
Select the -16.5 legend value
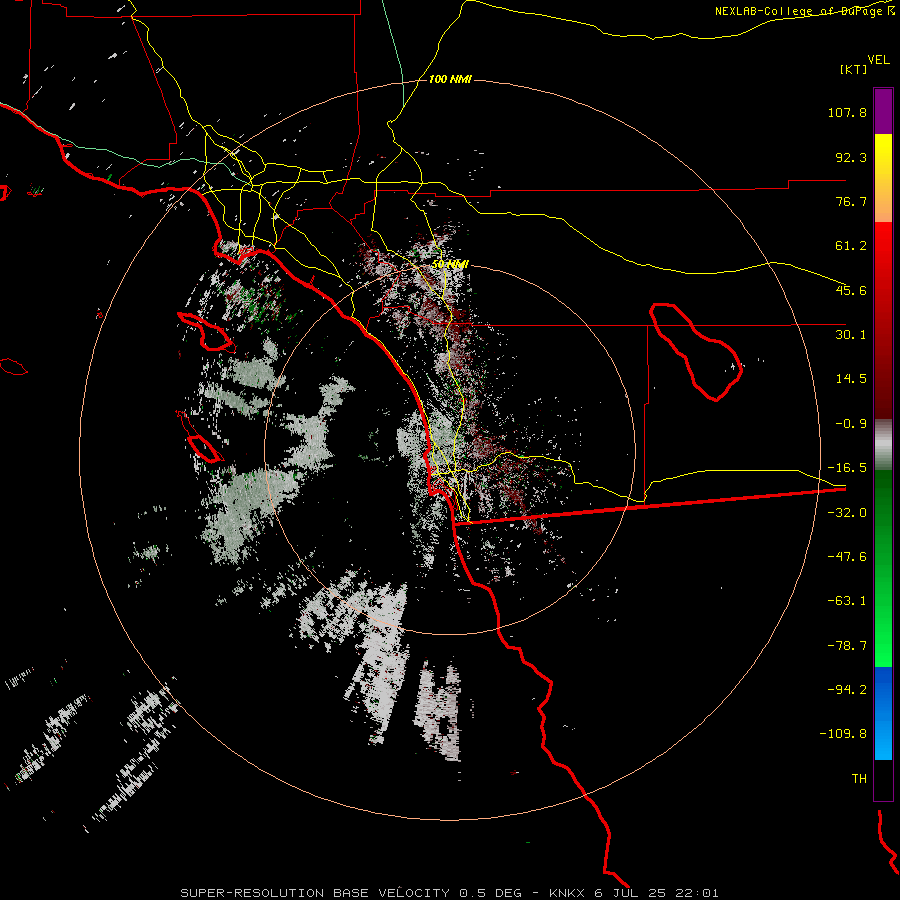click(x=847, y=468)
